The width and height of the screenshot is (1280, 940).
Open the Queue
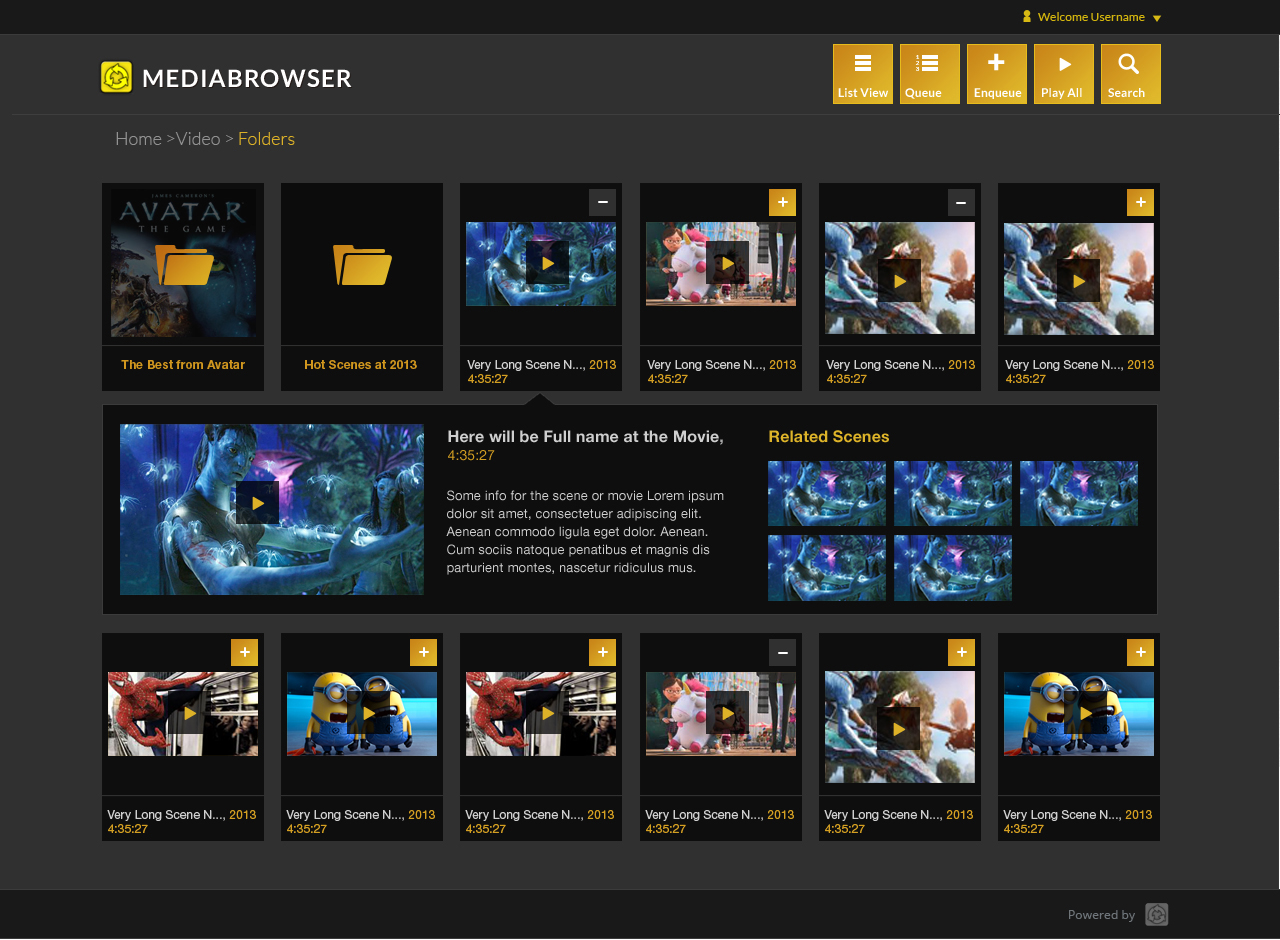tap(929, 74)
